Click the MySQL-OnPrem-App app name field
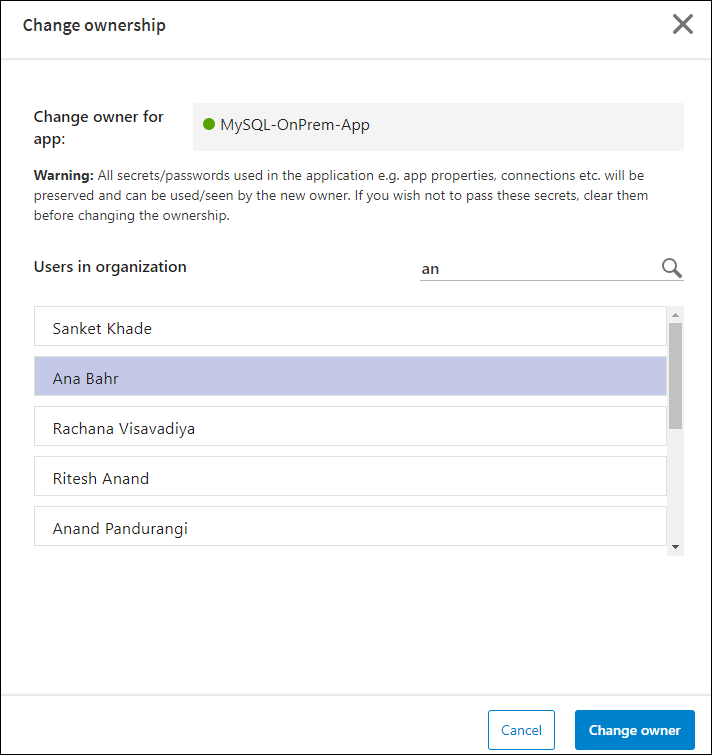 (x=438, y=126)
